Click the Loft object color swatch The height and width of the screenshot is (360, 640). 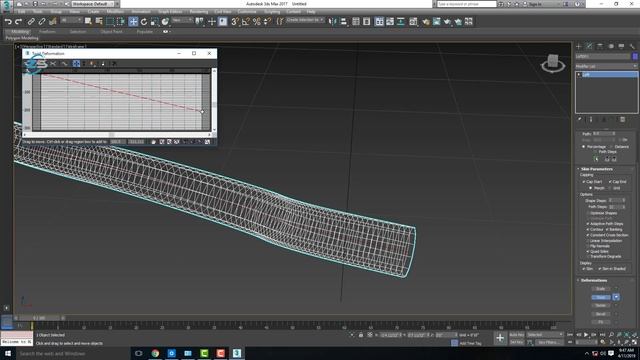(x=635, y=56)
